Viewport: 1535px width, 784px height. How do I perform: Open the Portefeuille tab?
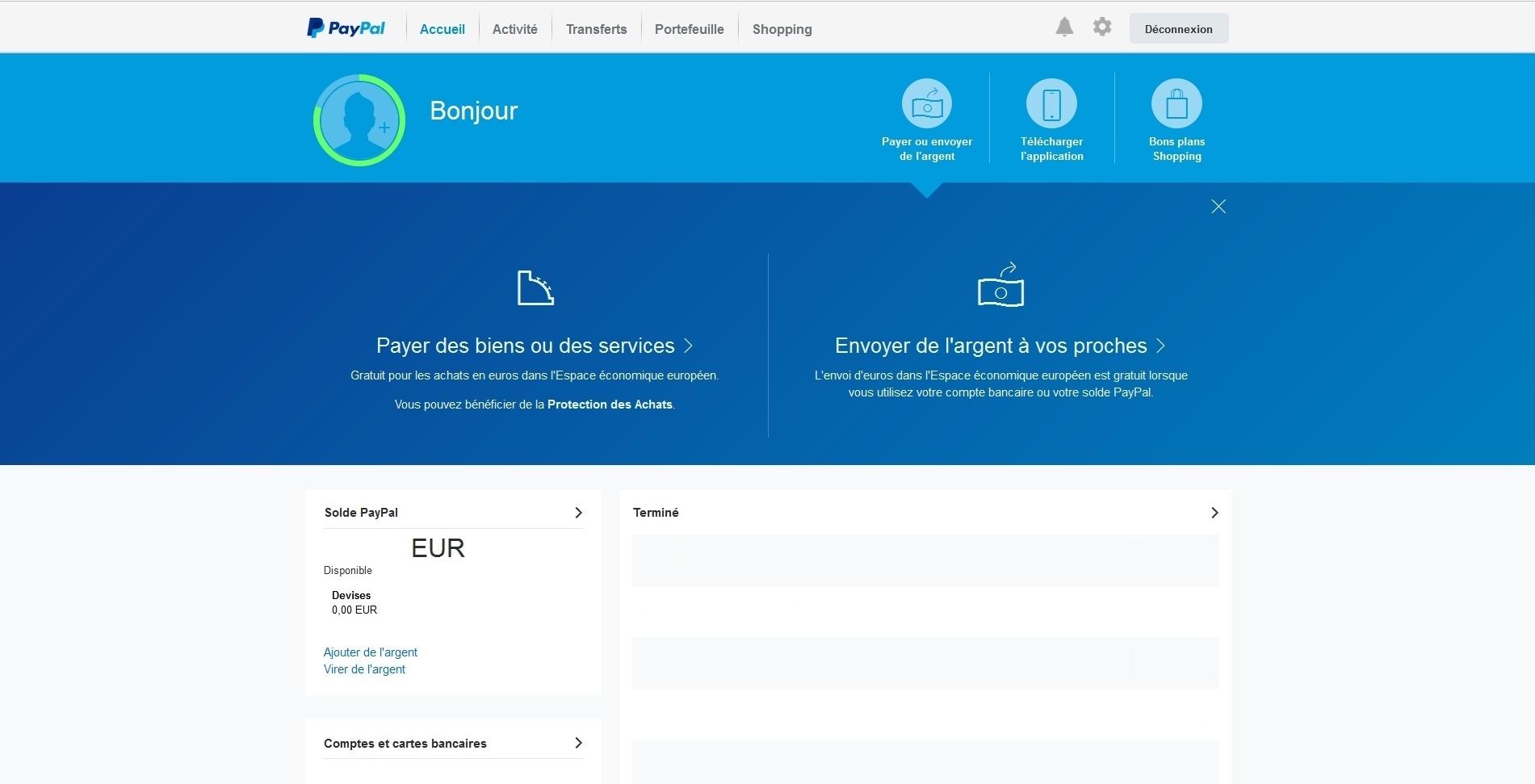pos(690,29)
